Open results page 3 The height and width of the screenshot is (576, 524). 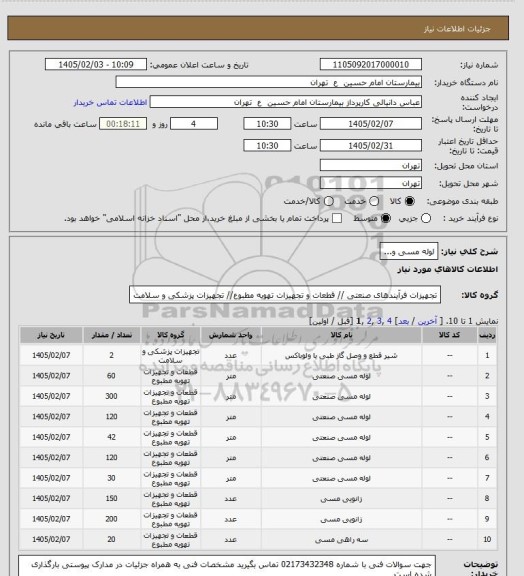(379, 321)
